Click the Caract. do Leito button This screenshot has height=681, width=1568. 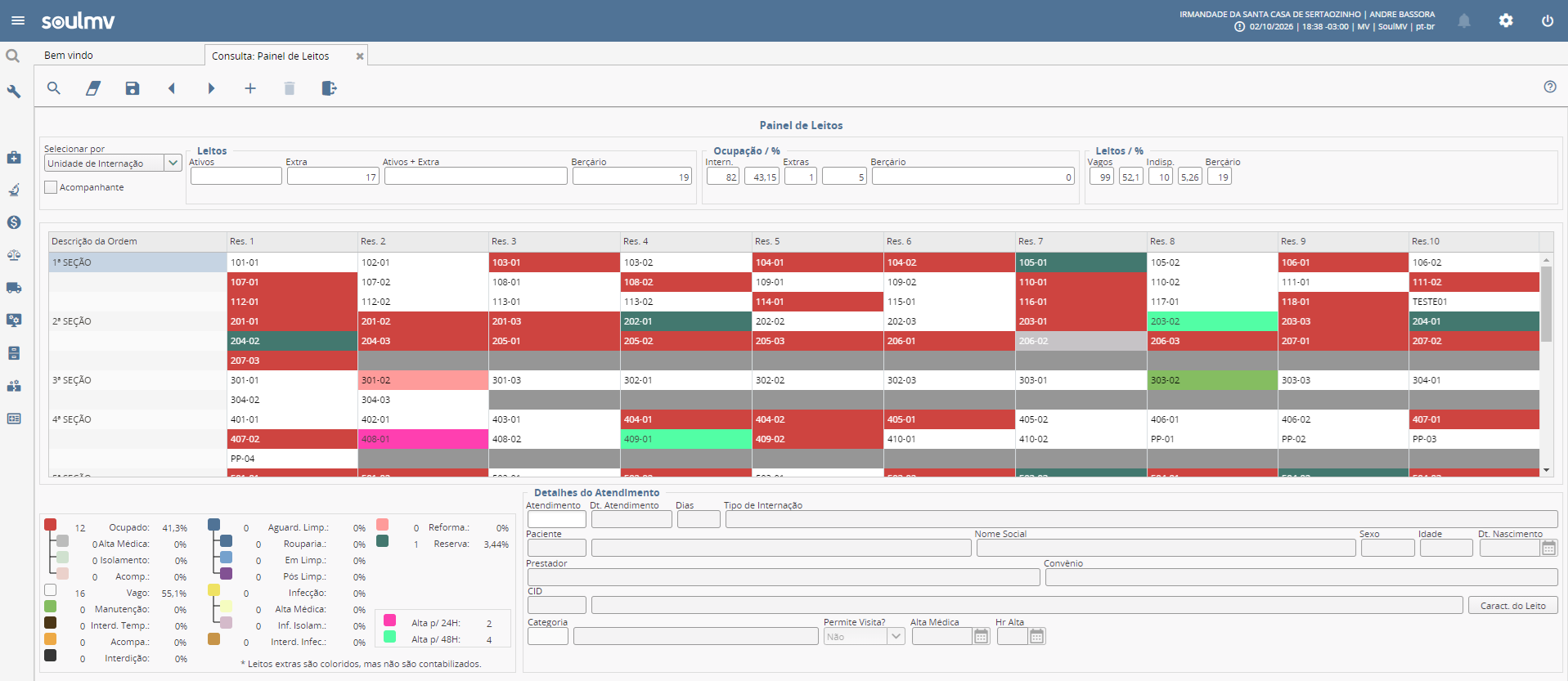point(1513,605)
